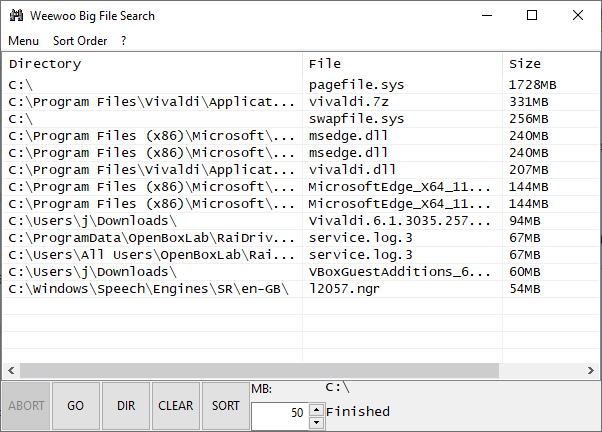Open the Menu menu
Image resolution: width=602 pixels, height=432 pixels.
click(x=23, y=41)
